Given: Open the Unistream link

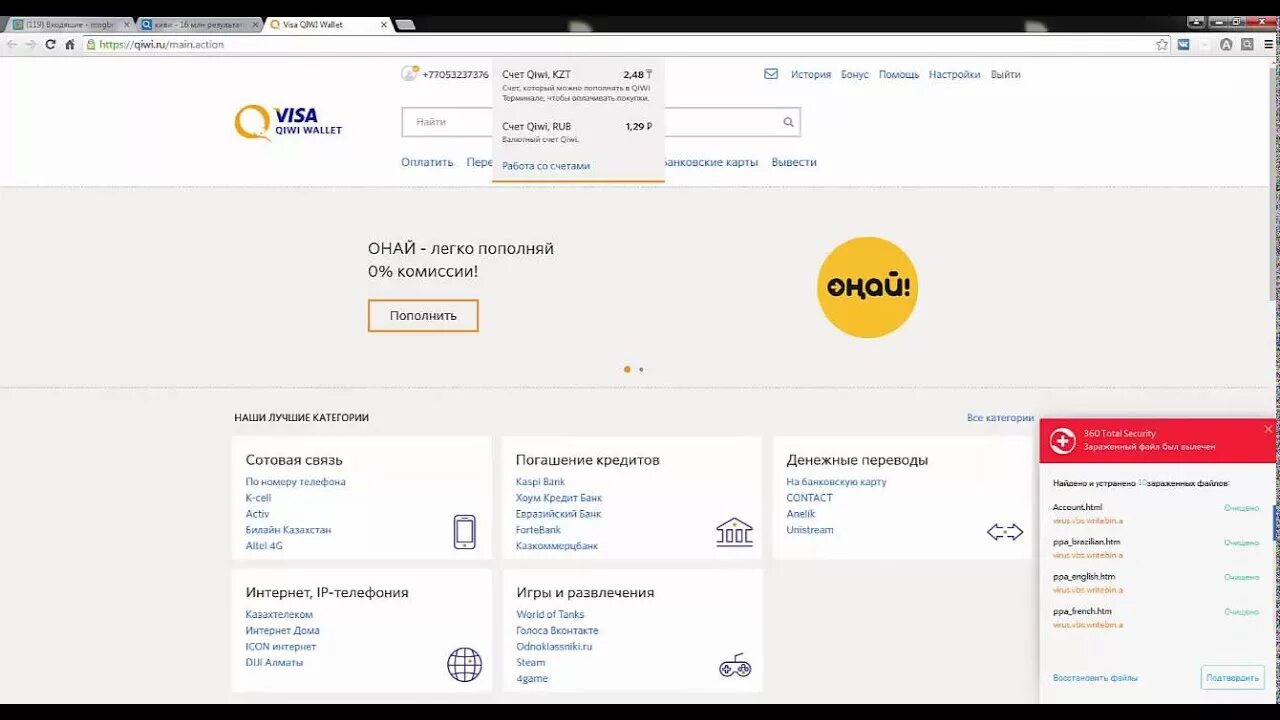Looking at the screenshot, I should click(x=810, y=530).
